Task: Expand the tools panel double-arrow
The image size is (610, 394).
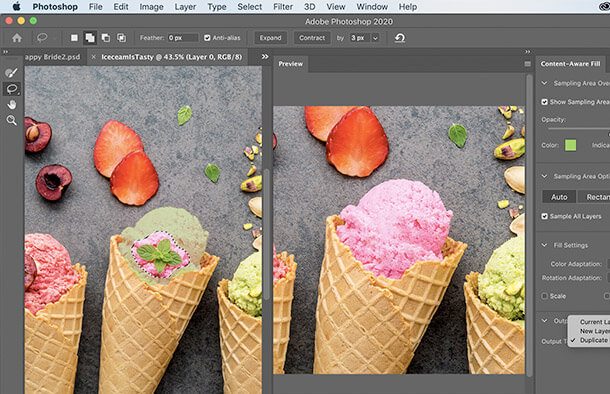Action: point(5,52)
